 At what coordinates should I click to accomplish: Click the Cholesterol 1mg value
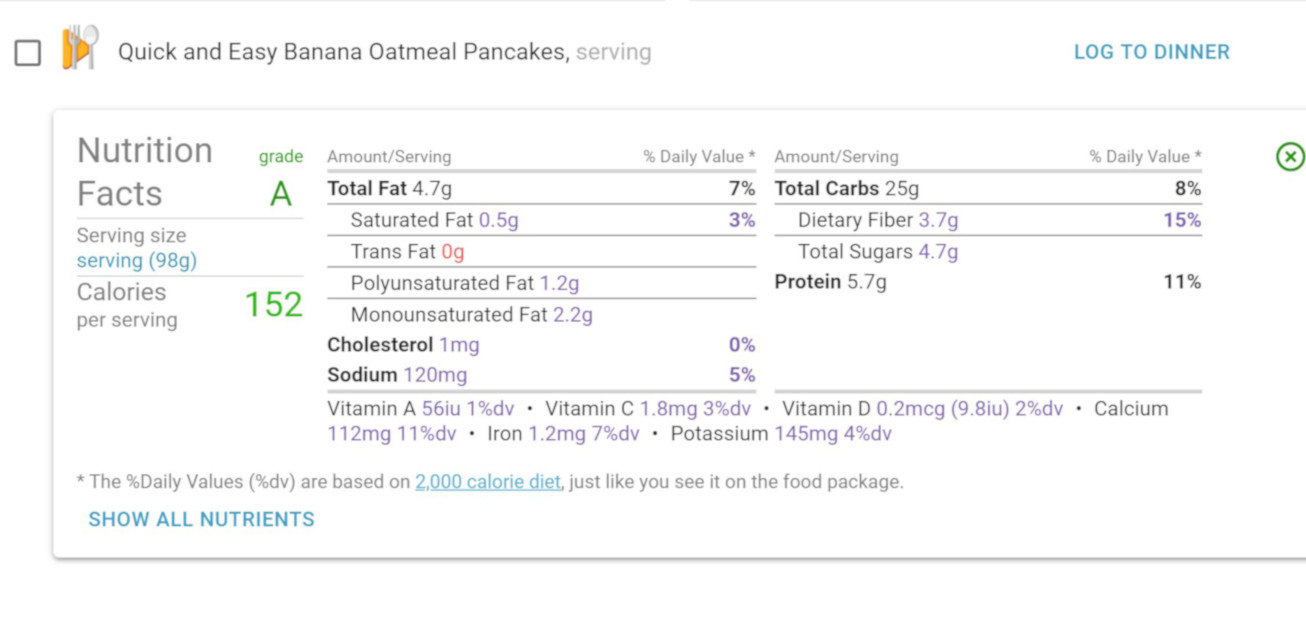[459, 345]
